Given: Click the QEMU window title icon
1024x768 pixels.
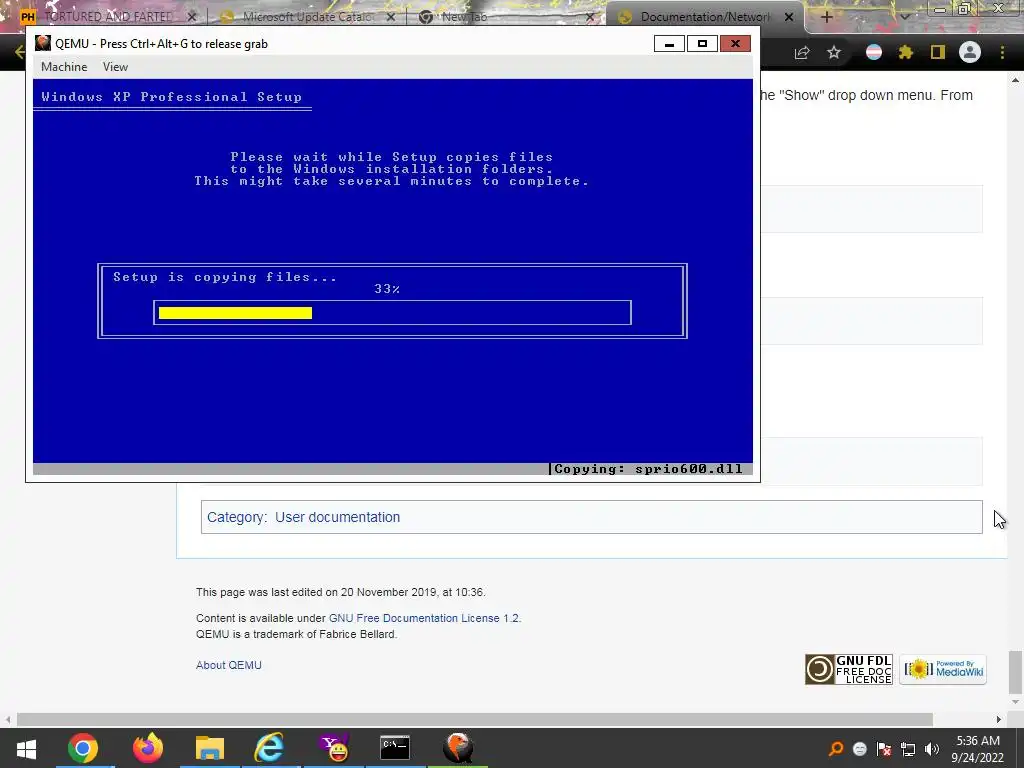Looking at the screenshot, I should click(43, 43).
